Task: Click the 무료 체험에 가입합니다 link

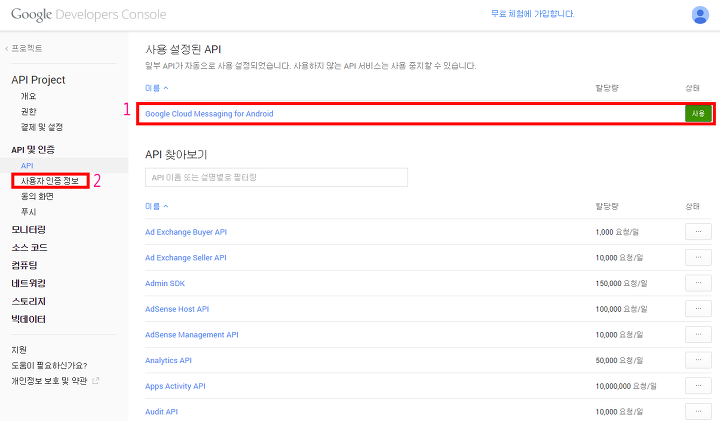Action: 533,14
